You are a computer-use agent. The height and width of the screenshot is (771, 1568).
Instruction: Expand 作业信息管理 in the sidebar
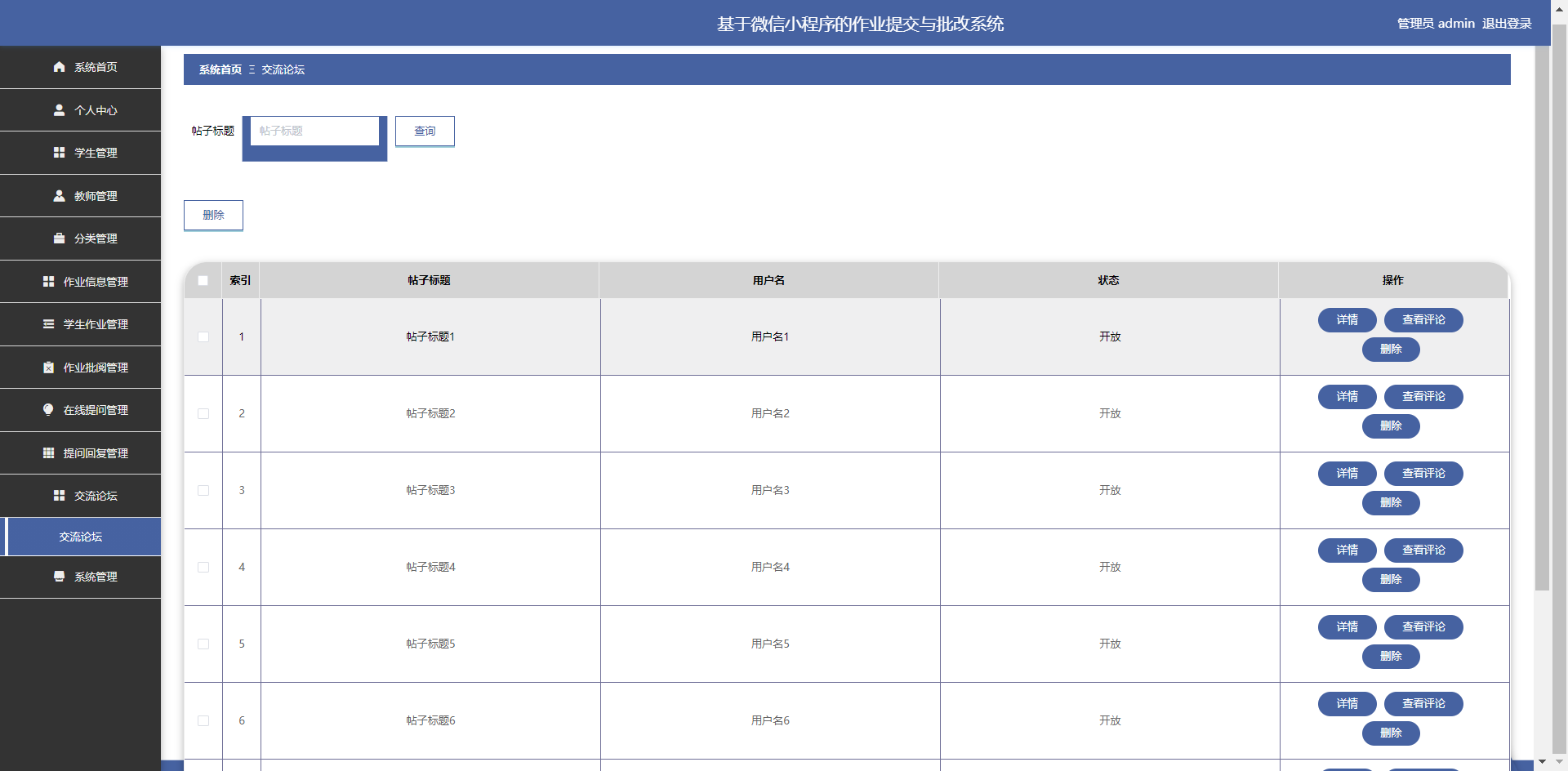[80, 282]
